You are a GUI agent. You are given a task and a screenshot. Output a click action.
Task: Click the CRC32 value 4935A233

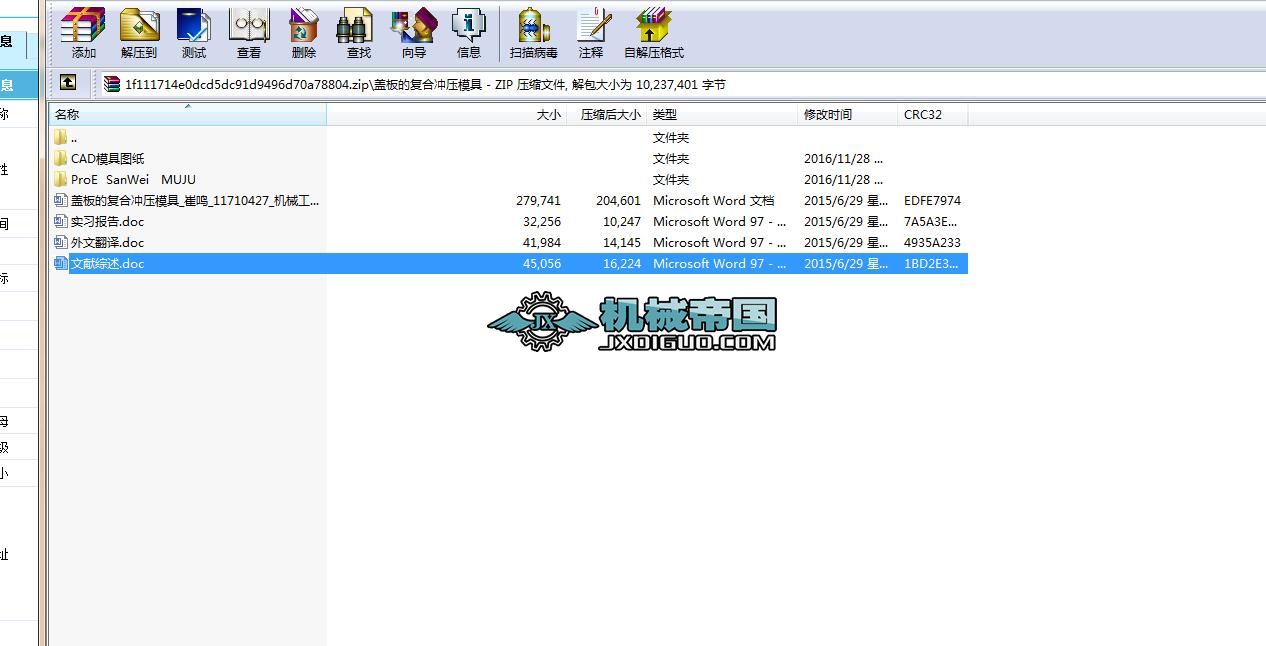932,242
